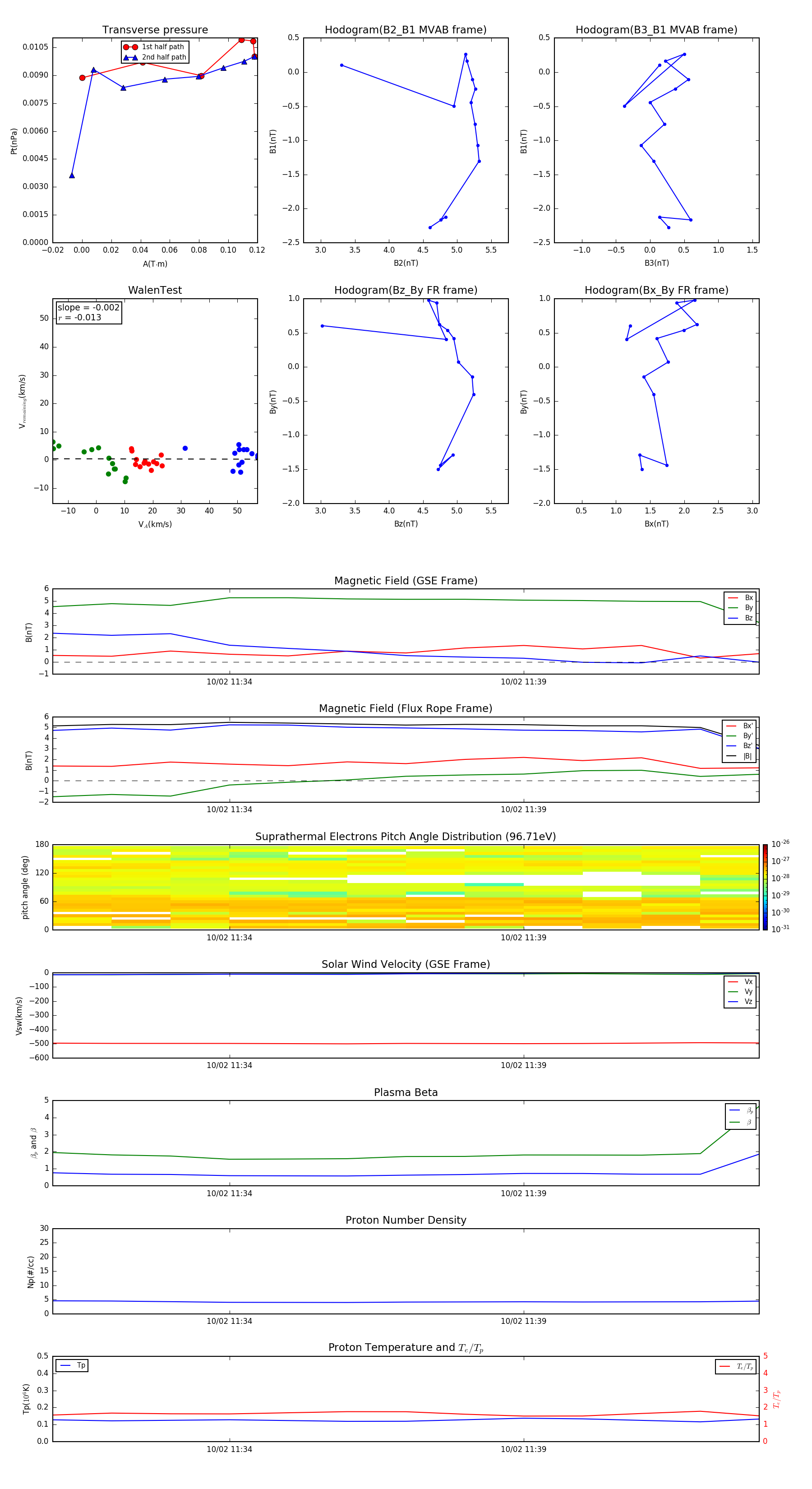Click '10/02 11:39' tick under Proton Temperature
The image size is (812, 1489).
524,1449
